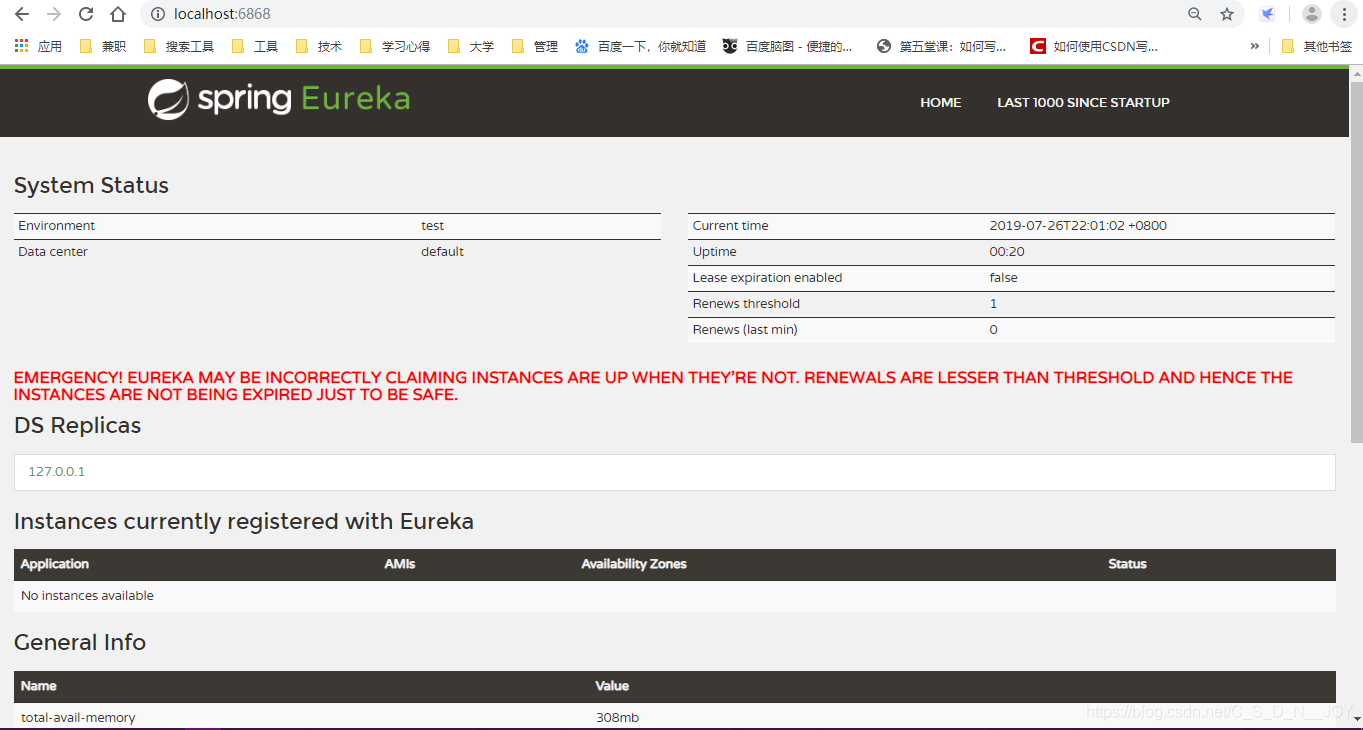Open the 管理 bookmark folder
Viewport: 1363px width, 730px height.
click(x=534, y=46)
